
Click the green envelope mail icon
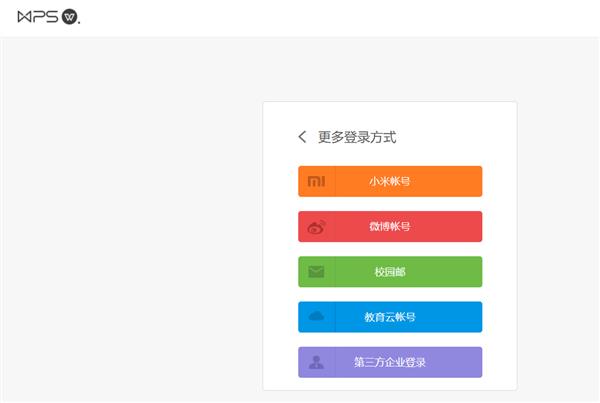(x=316, y=272)
